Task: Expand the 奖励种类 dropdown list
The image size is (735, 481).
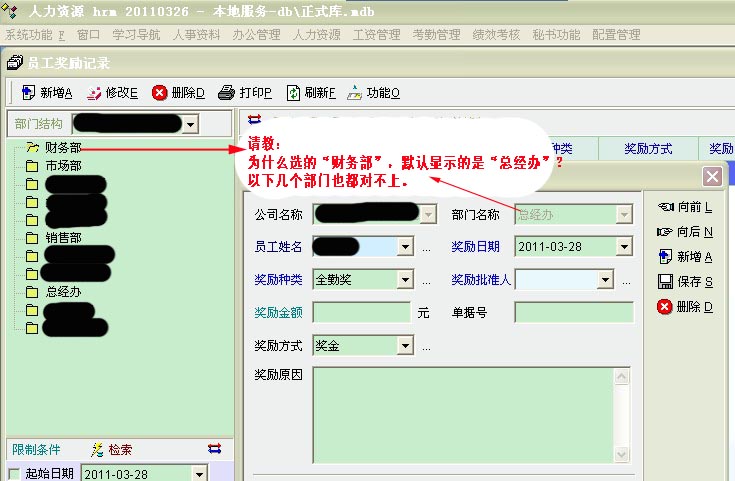Action: 405,280
